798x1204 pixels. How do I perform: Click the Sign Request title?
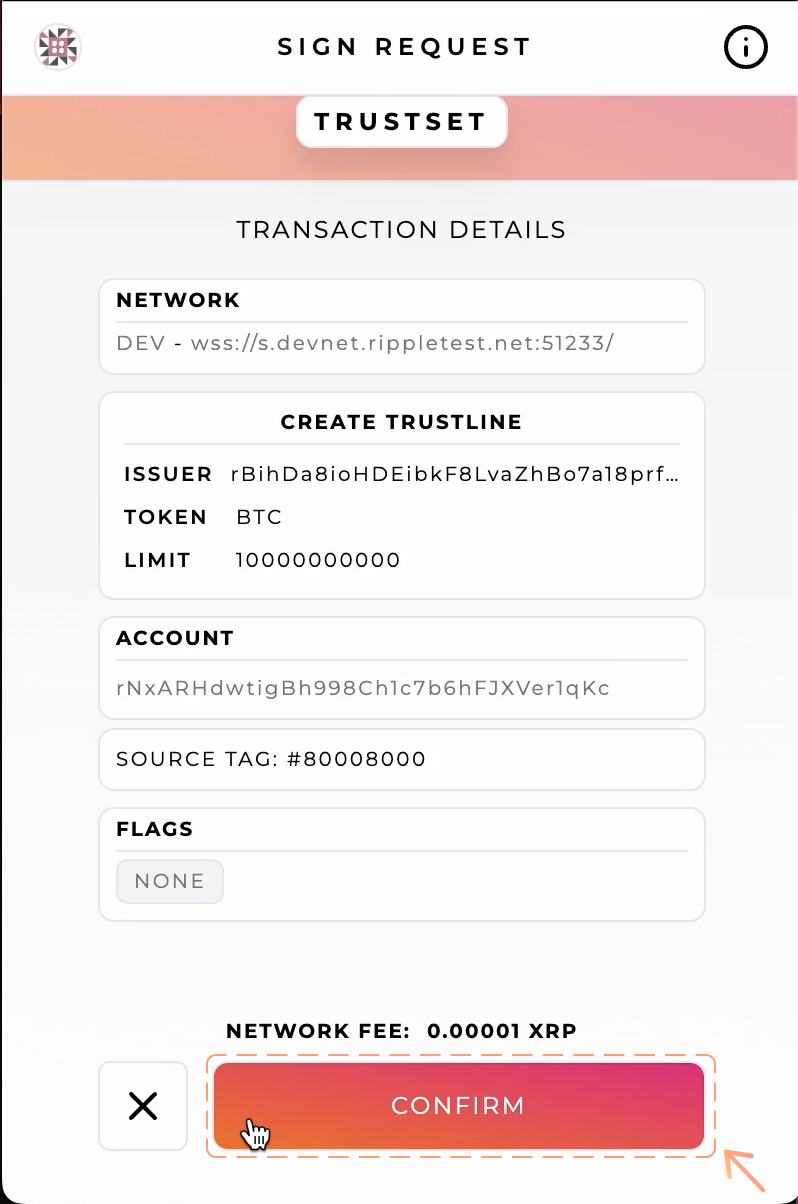404,47
